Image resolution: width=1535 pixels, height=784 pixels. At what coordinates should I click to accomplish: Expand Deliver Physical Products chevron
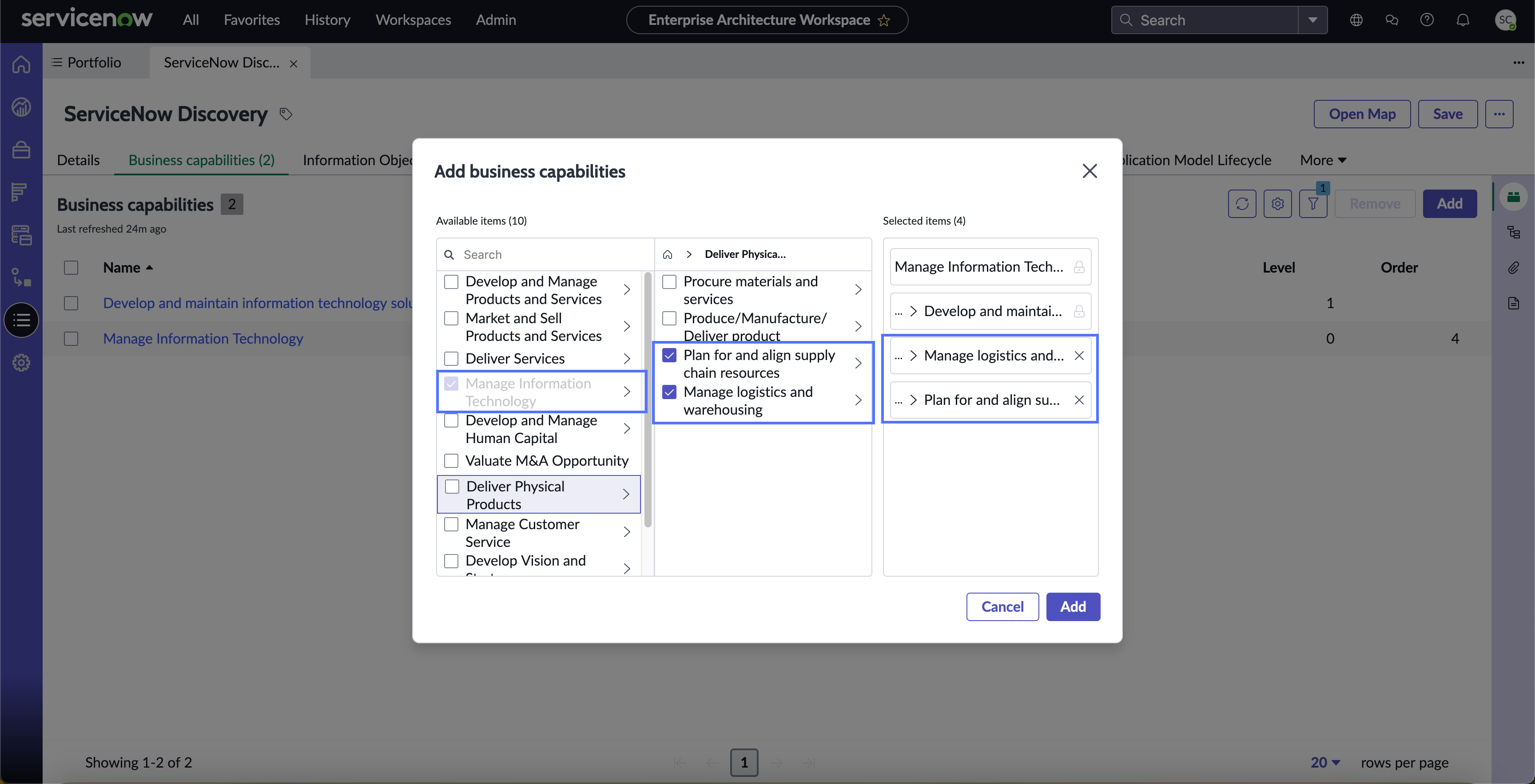tap(626, 495)
